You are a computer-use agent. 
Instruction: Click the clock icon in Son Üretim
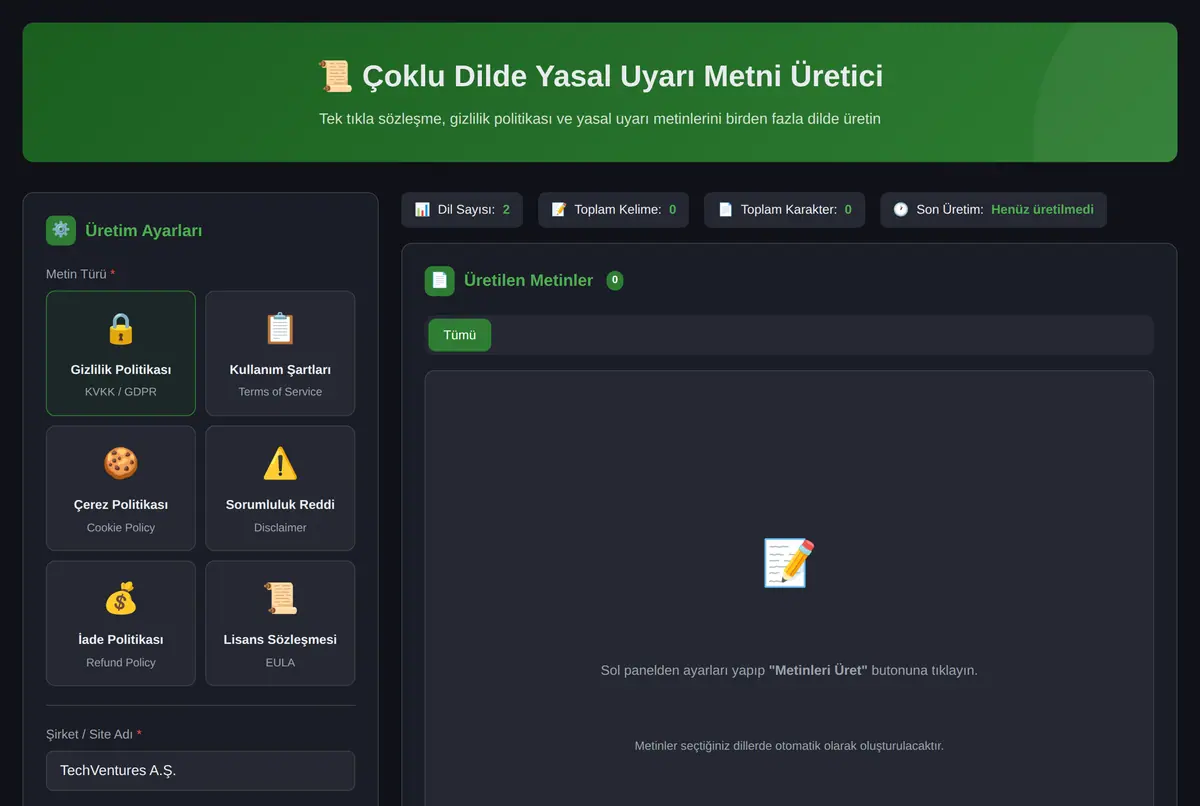point(901,210)
